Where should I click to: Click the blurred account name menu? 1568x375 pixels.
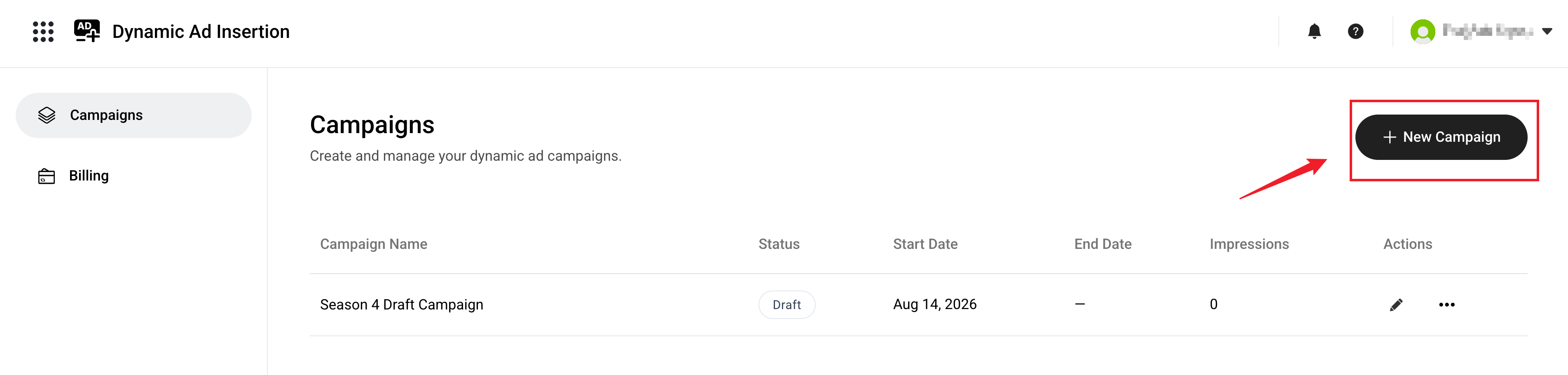point(1487,31)
